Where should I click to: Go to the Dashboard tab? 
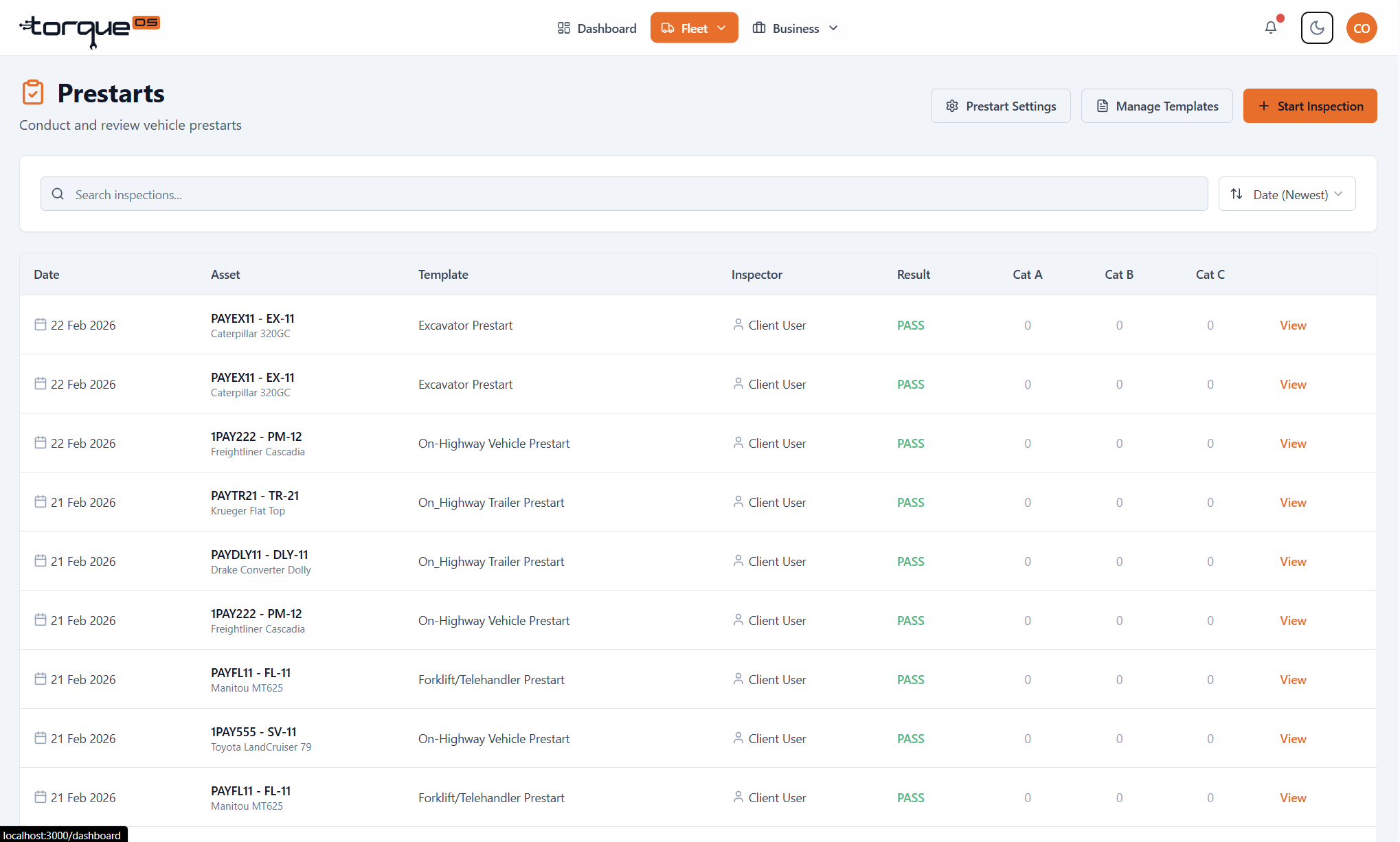click(596, 28)
